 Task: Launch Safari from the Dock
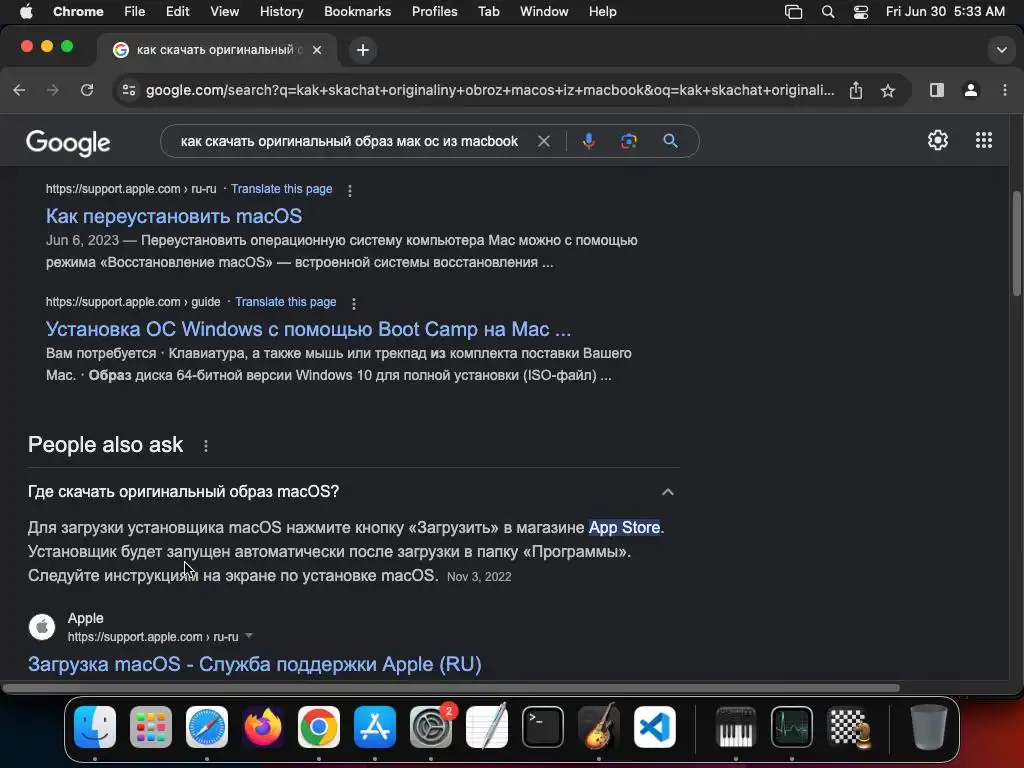(x=207, y=727)
